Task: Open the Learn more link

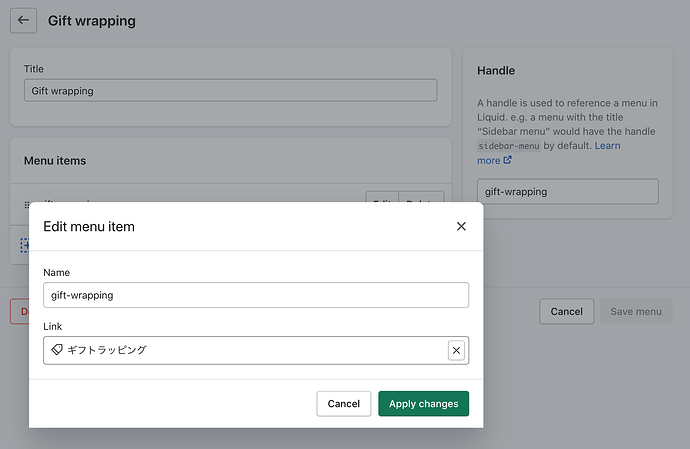Action: [x=607, y=146]
